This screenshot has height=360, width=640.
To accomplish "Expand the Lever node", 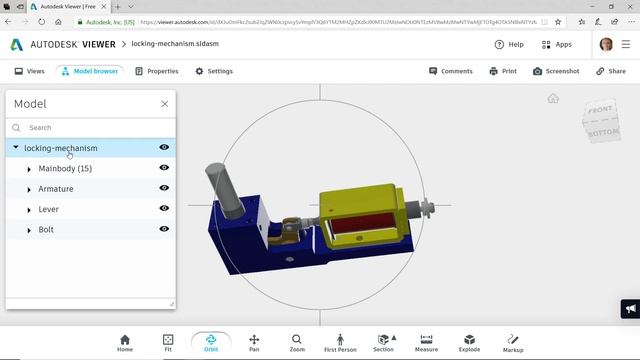I will point(29,210).
